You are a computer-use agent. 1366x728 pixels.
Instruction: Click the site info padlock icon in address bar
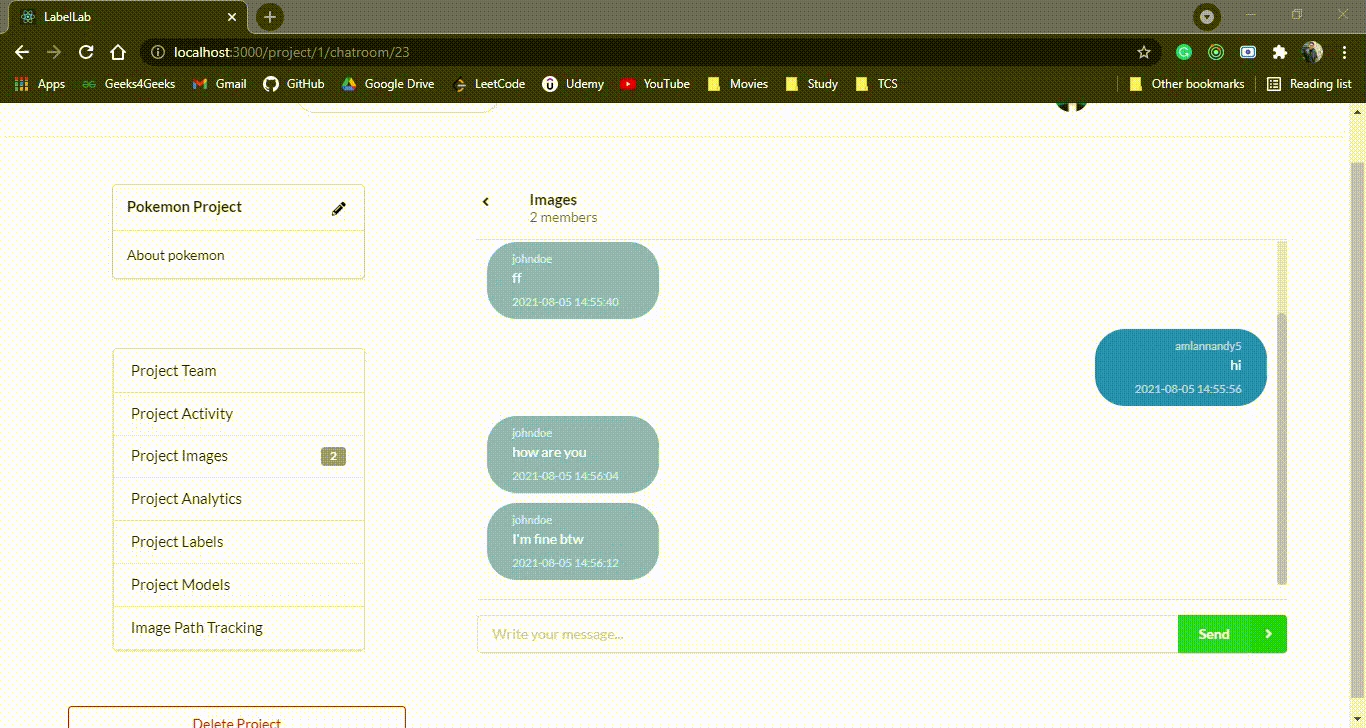click(159, 52)
